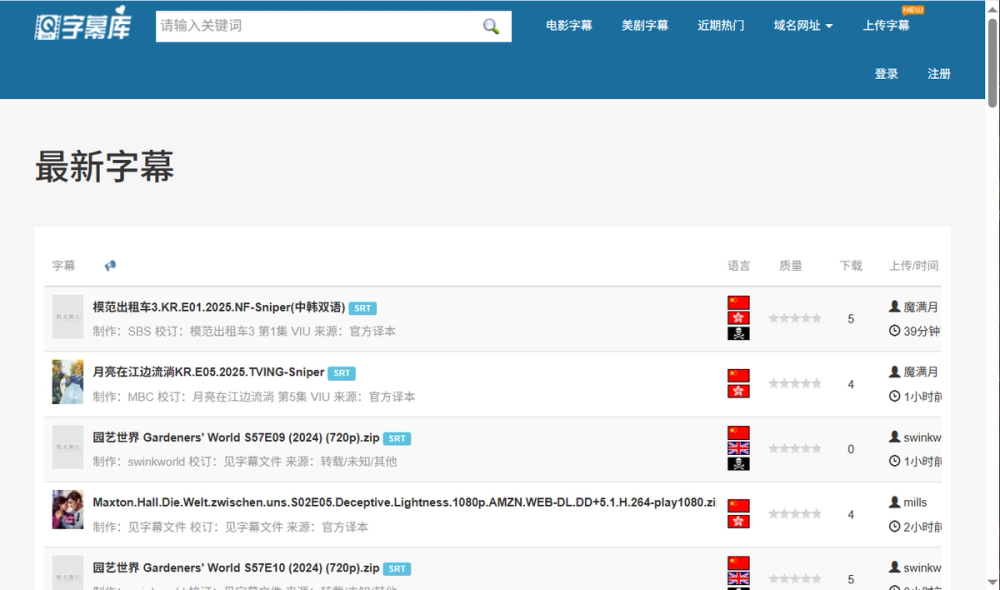Image resolution: width=1000 pixels, height=590 pixels.
Task: Click the Hong Kong flag in 模范出租车3 row
Action: point(739,318)
